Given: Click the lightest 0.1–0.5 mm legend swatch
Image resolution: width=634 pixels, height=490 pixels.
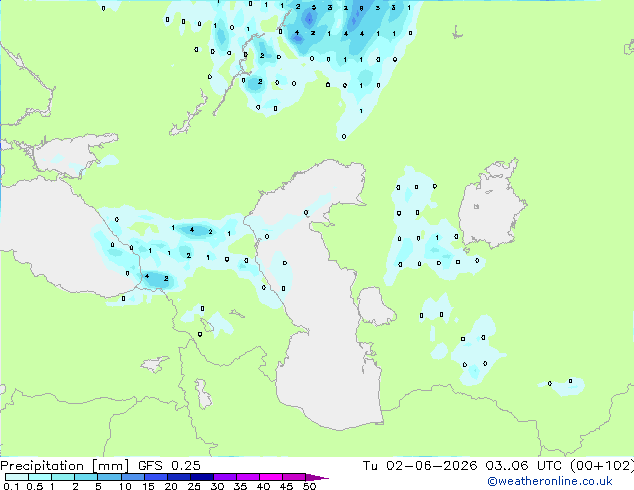Looking at the screenshot, I should pyautogui.click(x=17, y=477).
